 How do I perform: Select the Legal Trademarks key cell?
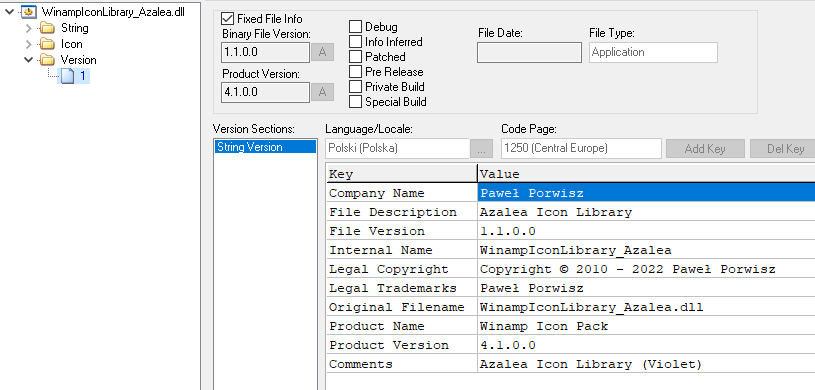pos(402,288)
